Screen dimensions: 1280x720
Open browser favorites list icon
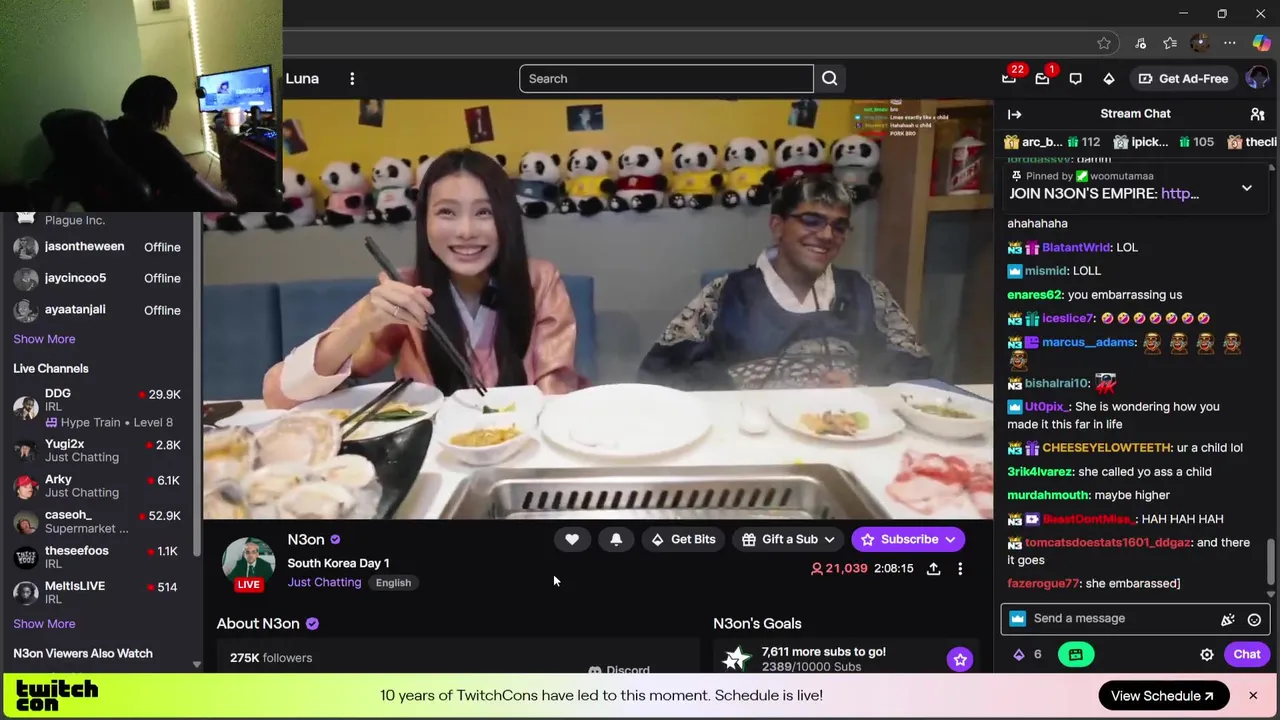(1170, 43)
